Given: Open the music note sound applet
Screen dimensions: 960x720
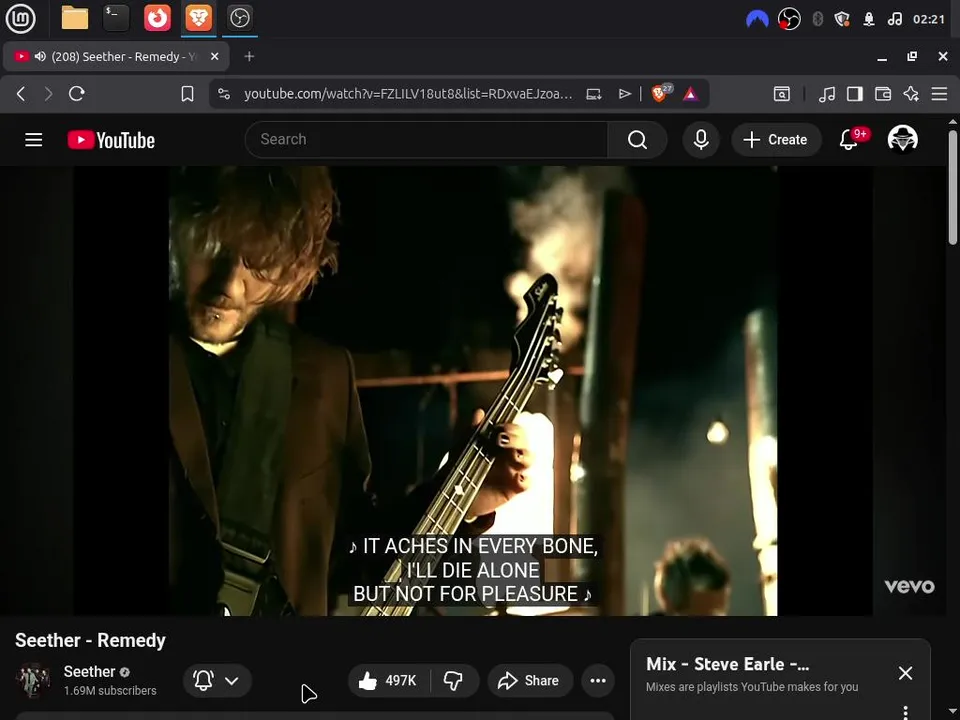Looking at the screenshot, I should tap(894, 19).
